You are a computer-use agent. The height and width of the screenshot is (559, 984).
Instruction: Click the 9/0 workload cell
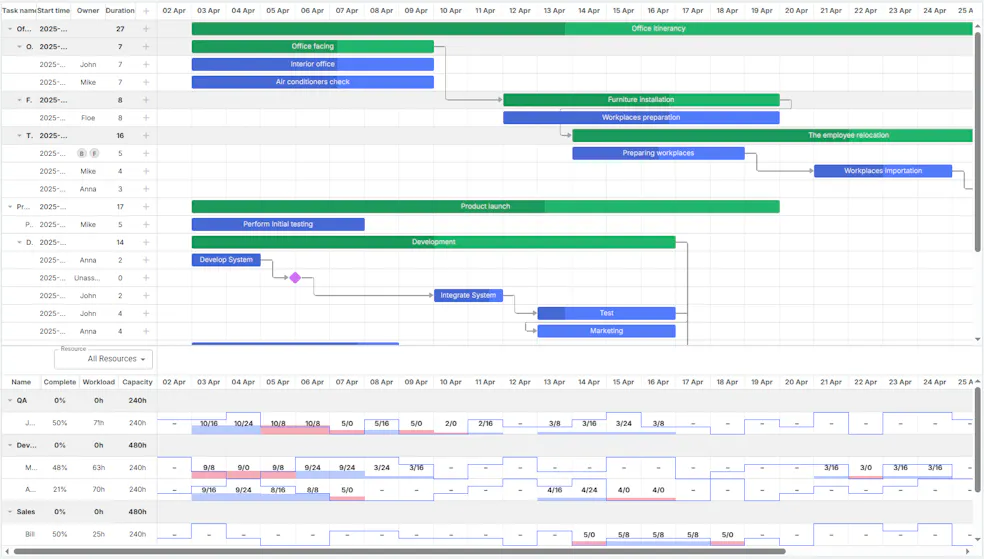coord(243,467)
